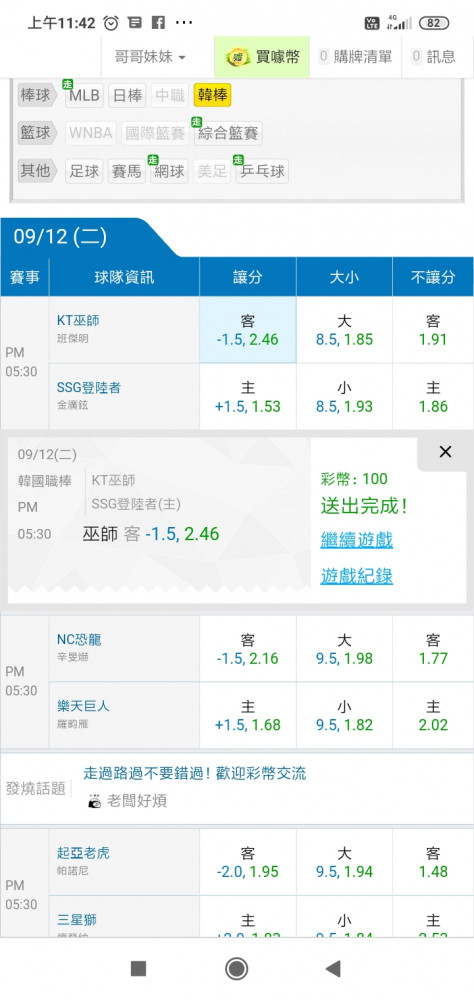Select NC恐龍 大 9.5 over option
The image size is (474, 1000).
coord(344,649)
